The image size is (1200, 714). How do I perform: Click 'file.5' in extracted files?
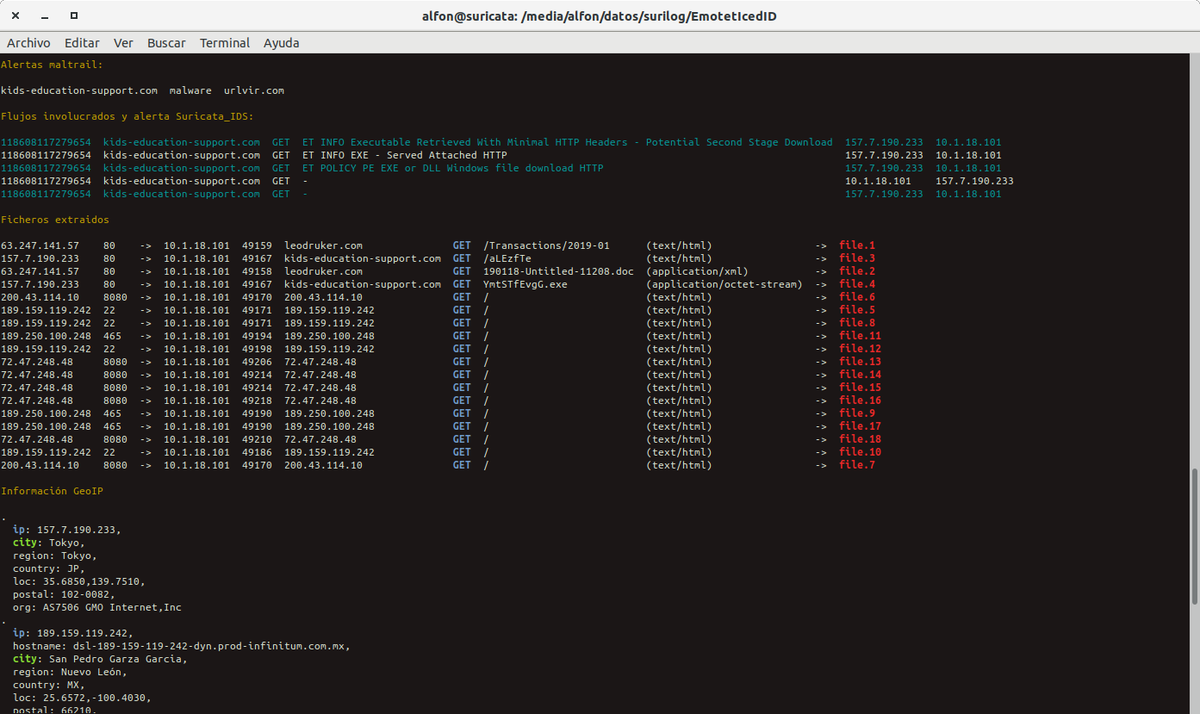pyautogui.click(x=857, y=311)
